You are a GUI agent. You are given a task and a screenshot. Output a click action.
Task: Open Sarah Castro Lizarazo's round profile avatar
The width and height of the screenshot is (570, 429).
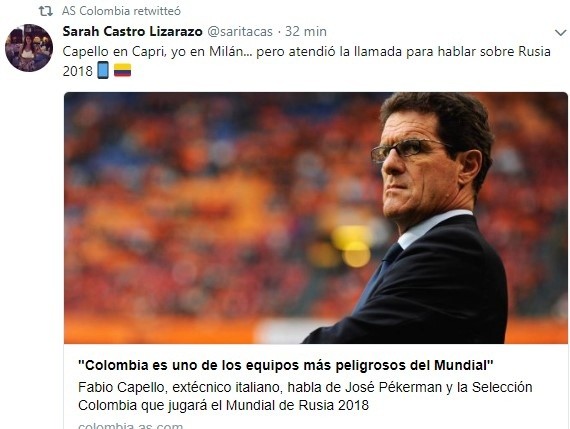[x=29, y=48]
